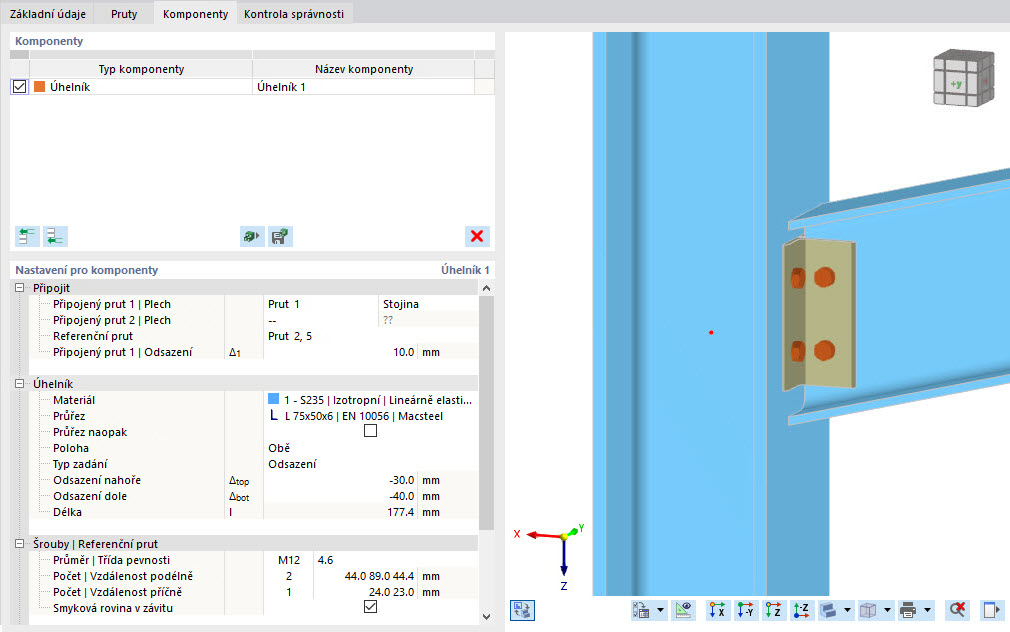Click the settings scrollbar up arrow
The width and height of the screenshot is (1010, 632).
click(486, 288)
